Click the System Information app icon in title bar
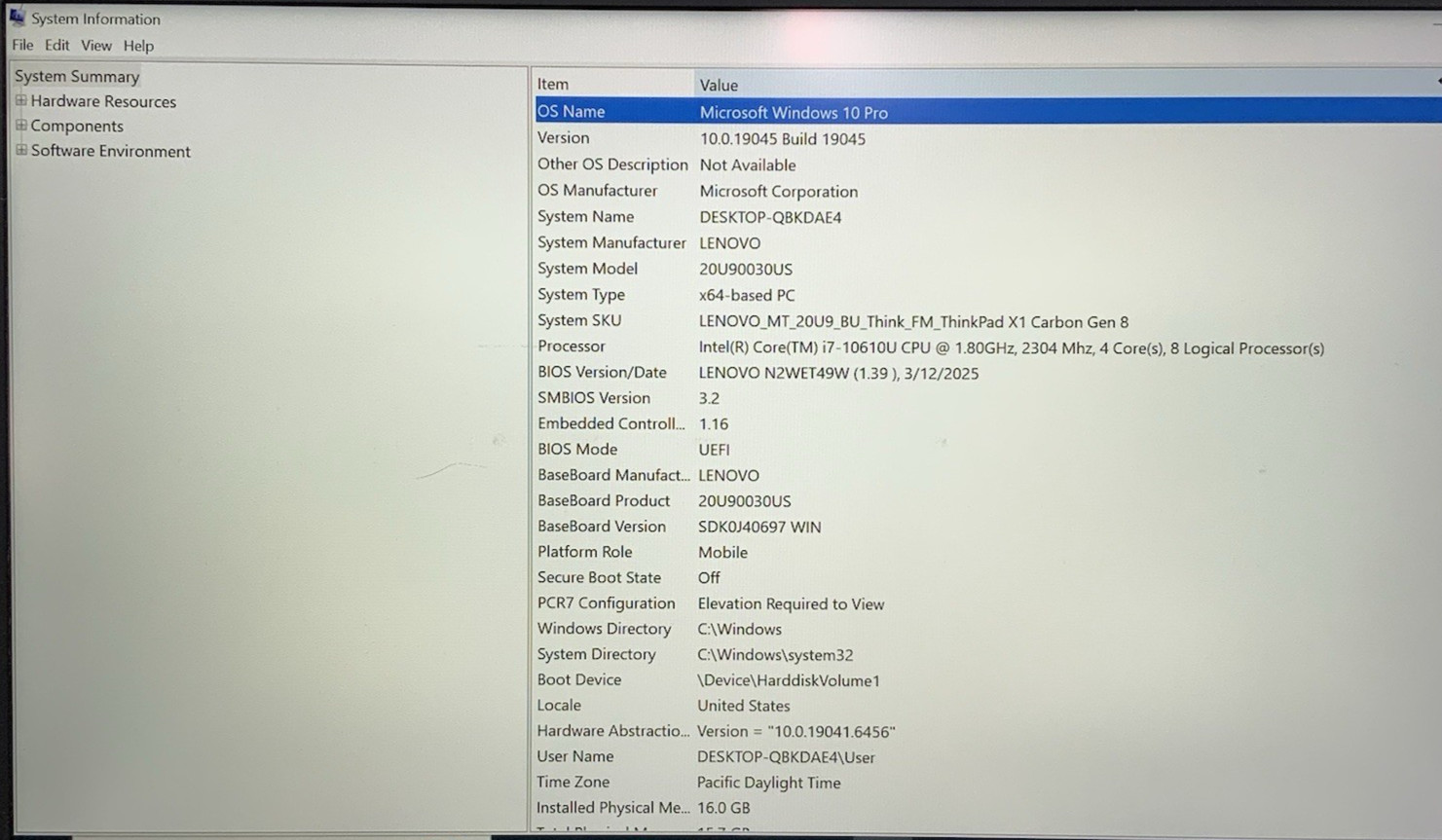The height and width of the screenshot is (840, 1442). pos(17,17)
